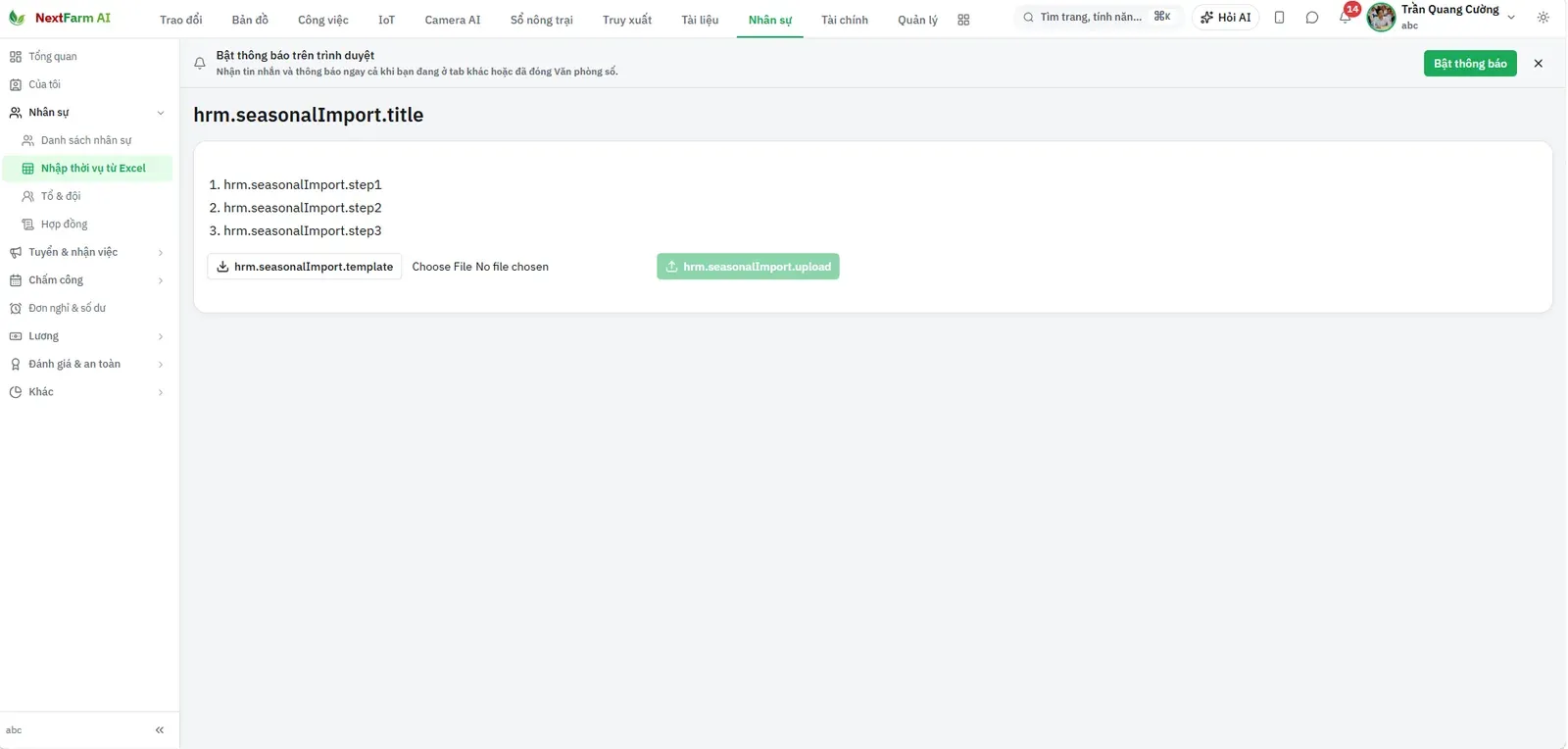
Task: Open the apps grid icon after Quản lý
Action: pyautogui.click(x=963, y=20)
